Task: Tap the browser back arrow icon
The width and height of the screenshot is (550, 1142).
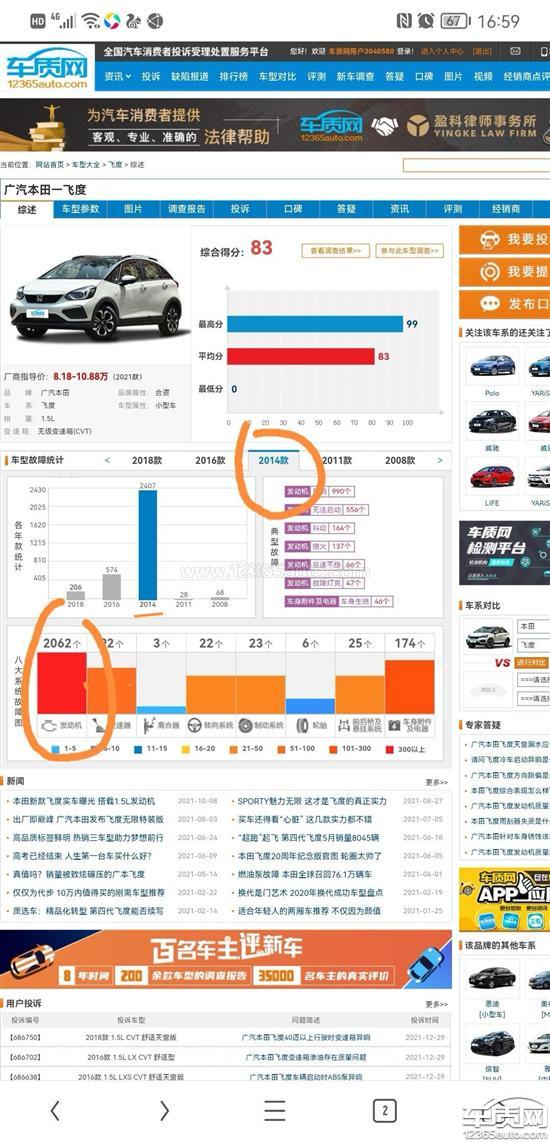Action: (x=55, y=1110)
